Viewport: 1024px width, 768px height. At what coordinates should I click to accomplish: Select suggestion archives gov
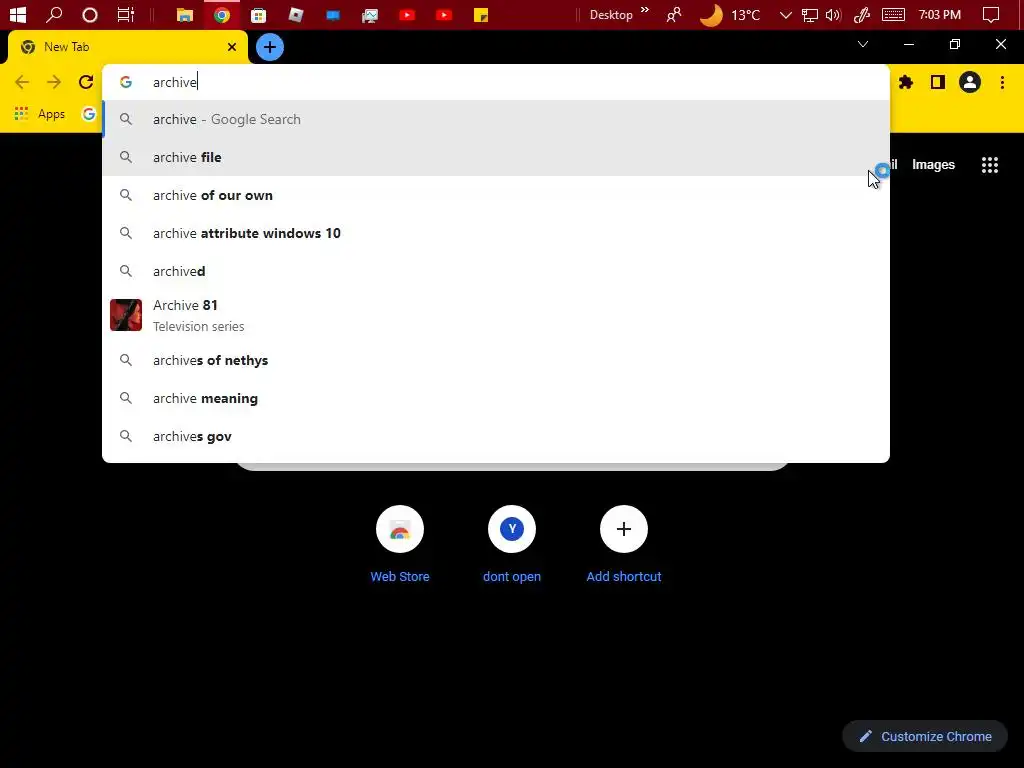496,436
